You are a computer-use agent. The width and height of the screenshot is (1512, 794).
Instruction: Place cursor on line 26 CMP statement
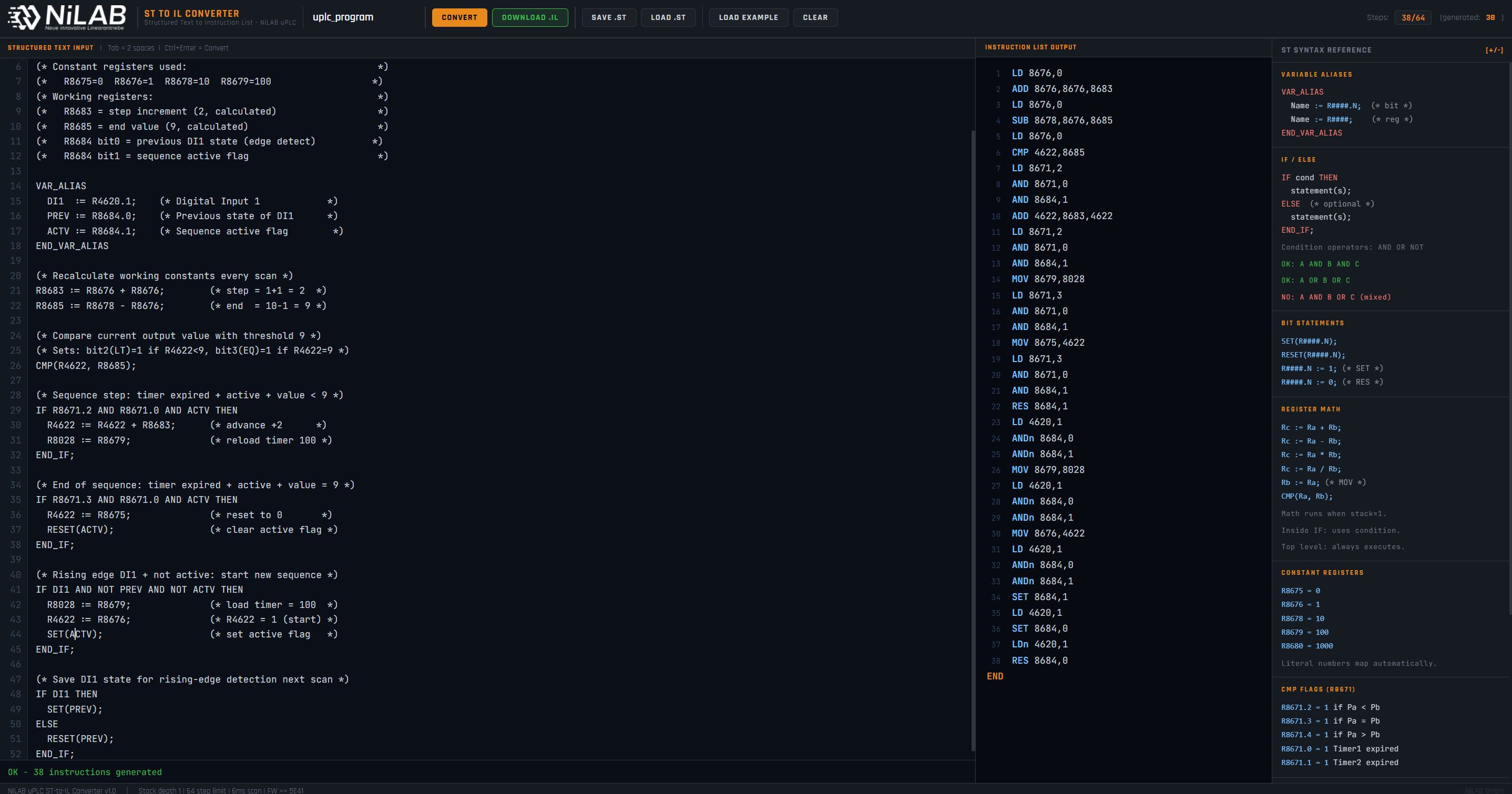[x=86, y=366]
